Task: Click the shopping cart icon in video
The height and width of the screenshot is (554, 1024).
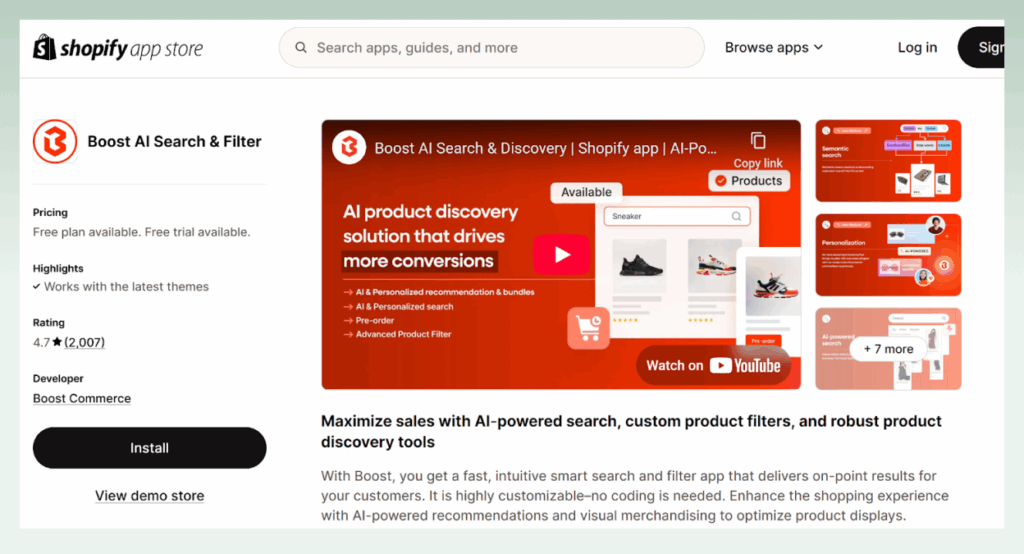Action: (x=588, y=328)
